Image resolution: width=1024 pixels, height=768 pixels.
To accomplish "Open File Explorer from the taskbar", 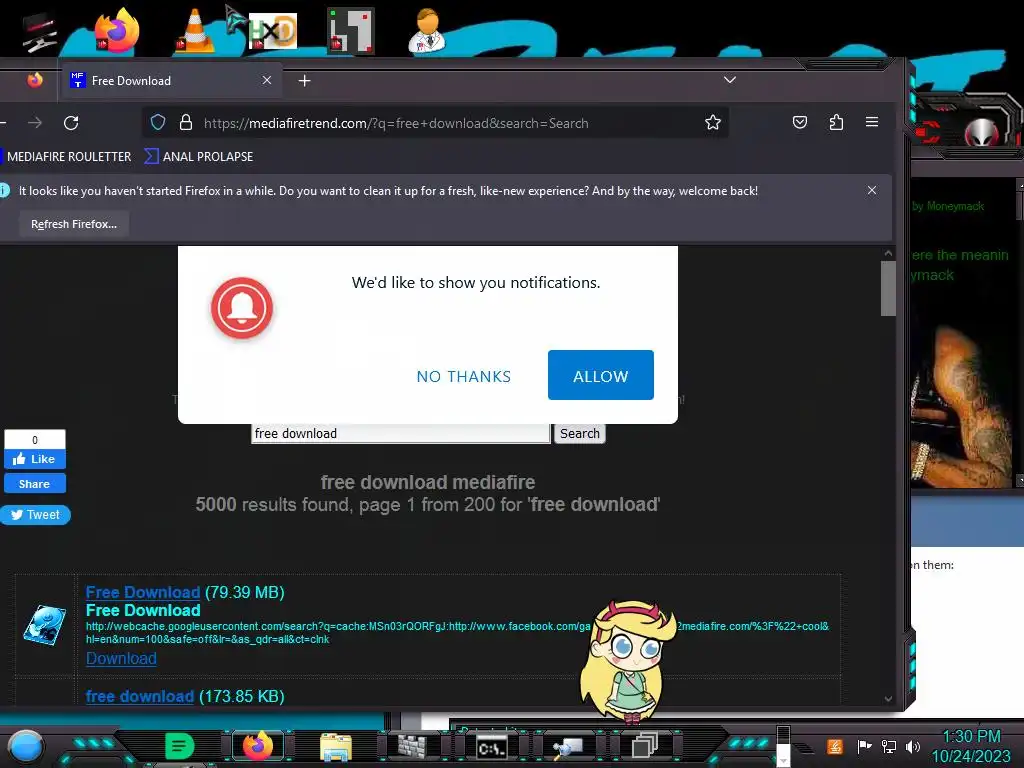I will point(336,747).
